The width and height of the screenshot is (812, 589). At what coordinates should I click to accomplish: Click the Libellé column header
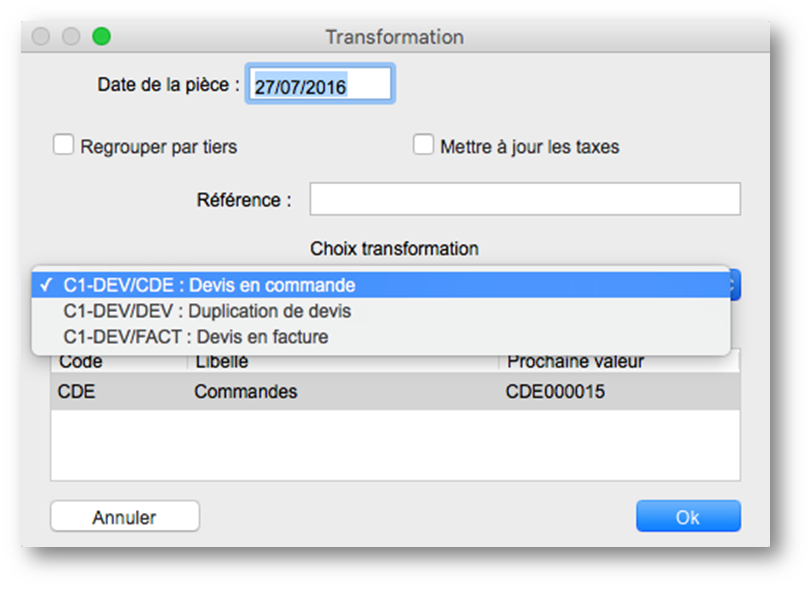tap(221, 362)
